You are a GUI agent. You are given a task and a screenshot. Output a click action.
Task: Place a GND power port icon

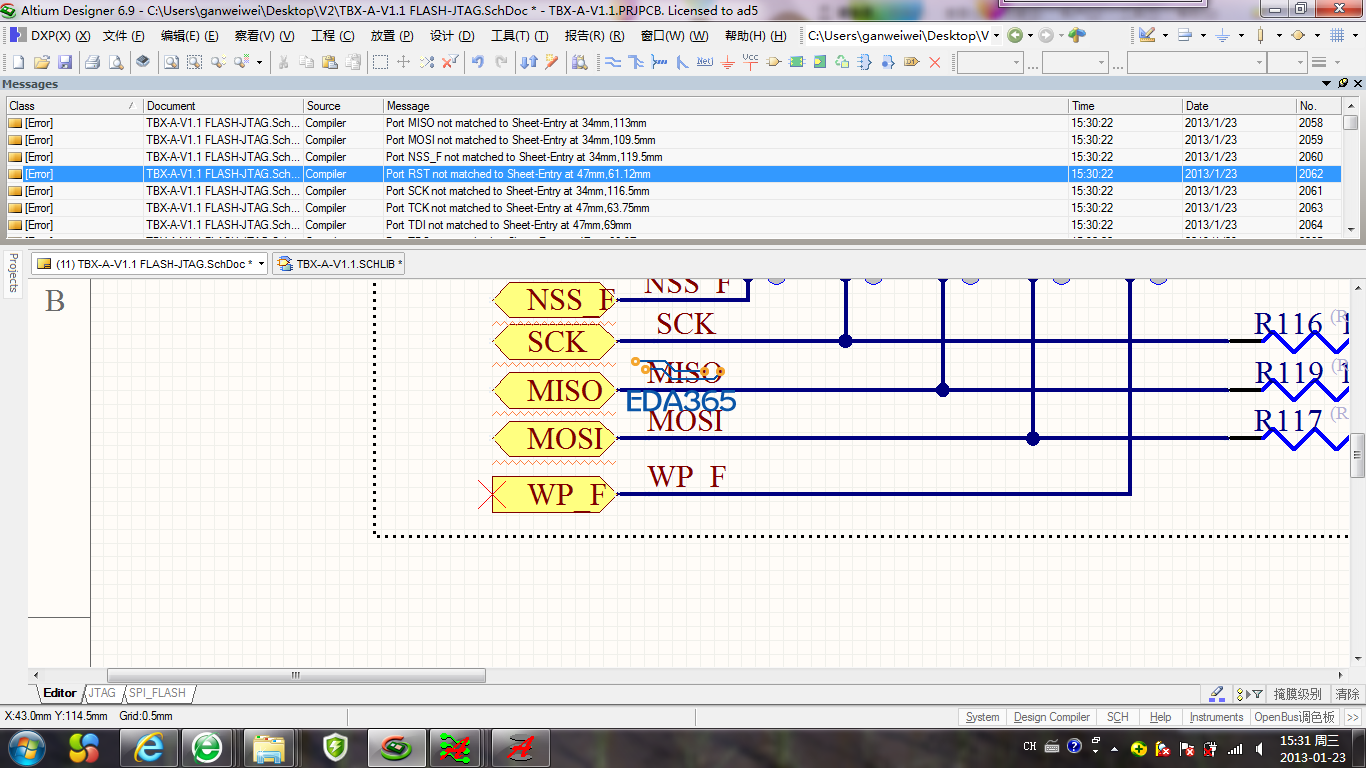point(727,62)
